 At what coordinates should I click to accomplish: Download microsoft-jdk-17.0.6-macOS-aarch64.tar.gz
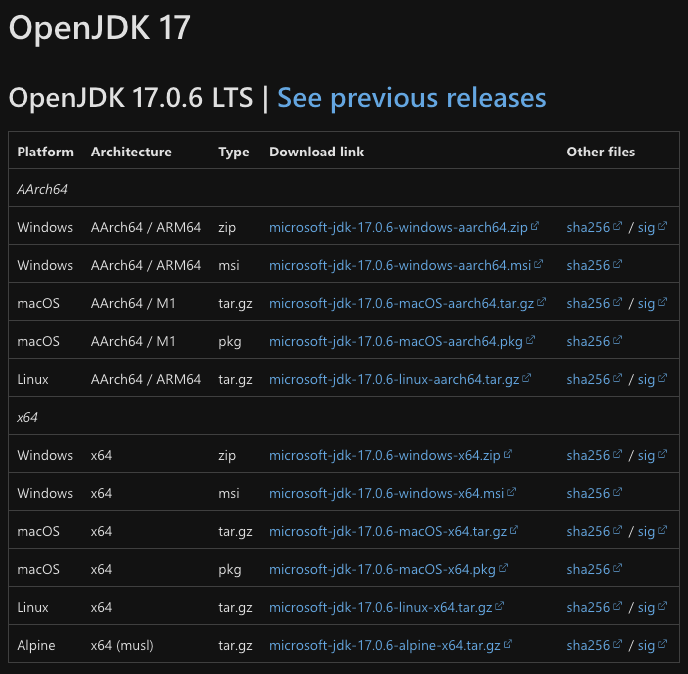click(x=407, y=304)
